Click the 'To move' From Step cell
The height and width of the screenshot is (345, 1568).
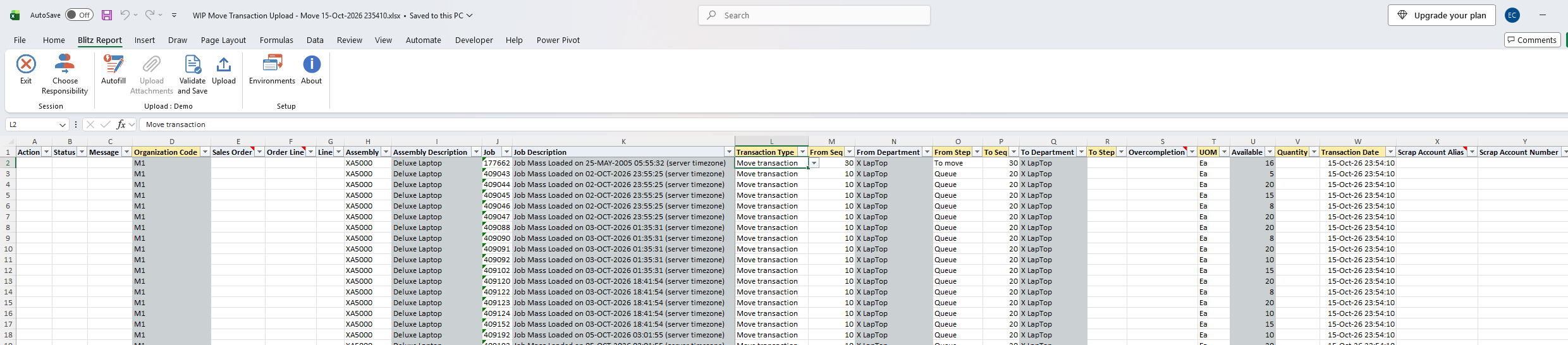tap(957, 163)
